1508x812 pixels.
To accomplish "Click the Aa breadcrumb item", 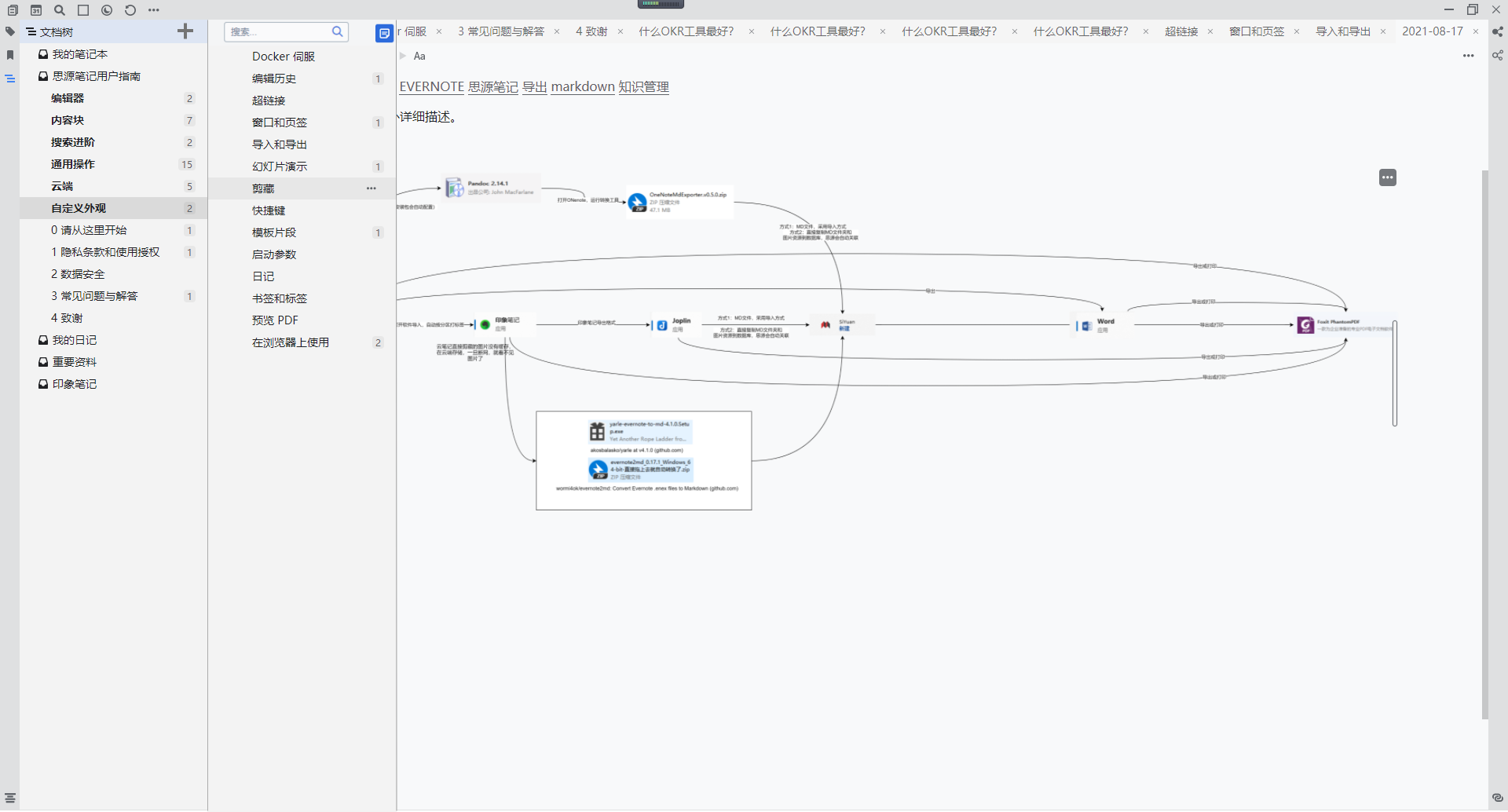I will pos(419,56).
